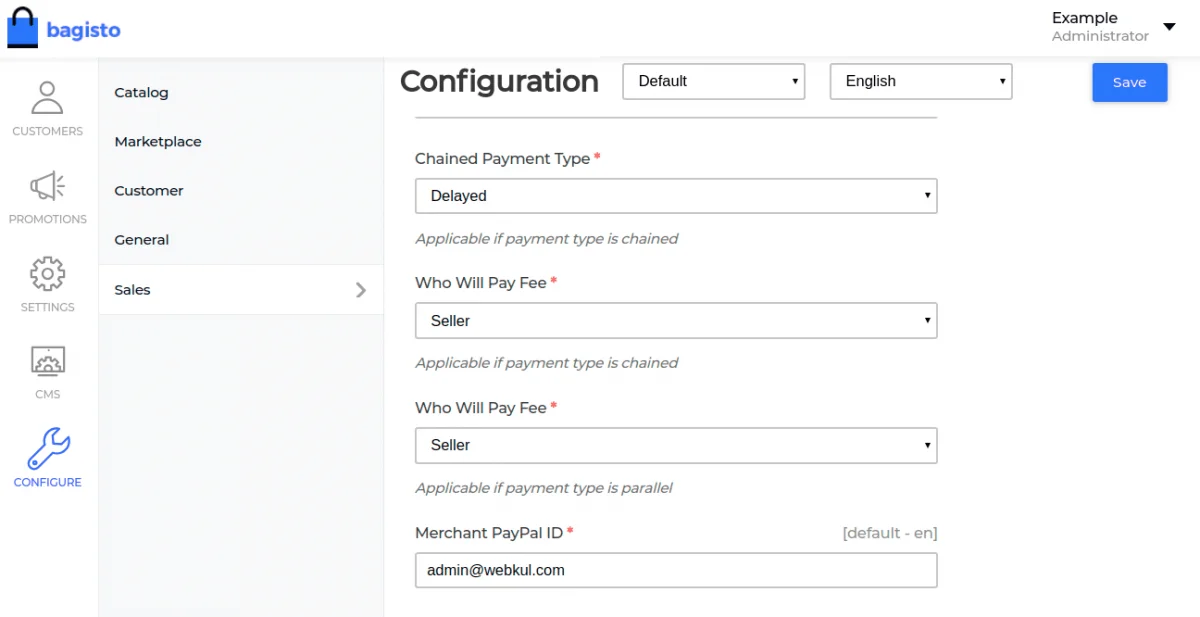Click the CUSTOMERS sidebar label
This screenshot has width=1200, height=617.
pos(47,131)
